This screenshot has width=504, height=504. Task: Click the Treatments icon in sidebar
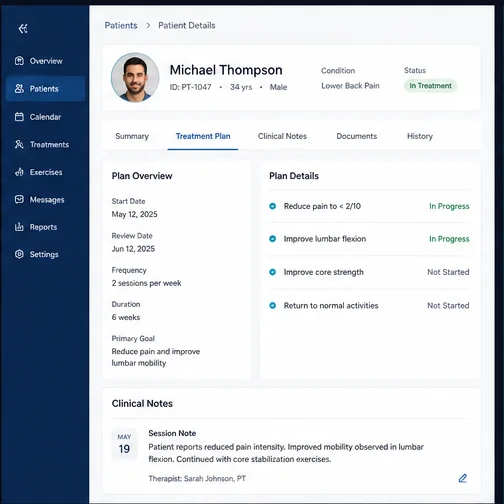(19, 144)
